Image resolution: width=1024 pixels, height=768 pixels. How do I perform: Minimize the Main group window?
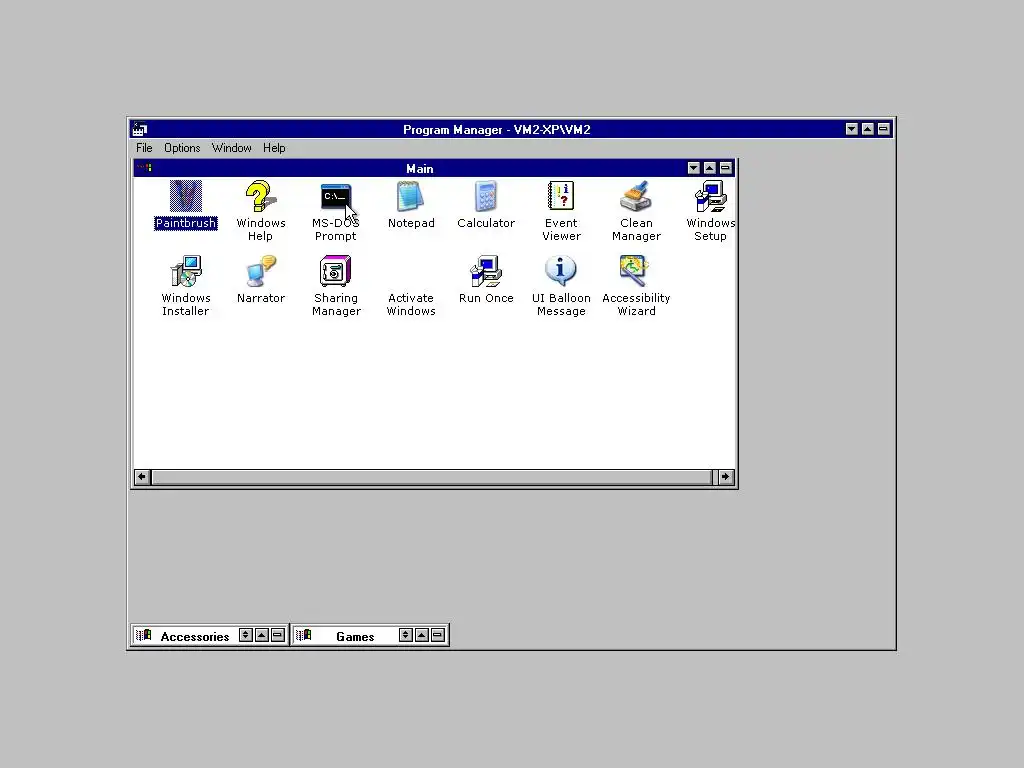click(694, 168)
